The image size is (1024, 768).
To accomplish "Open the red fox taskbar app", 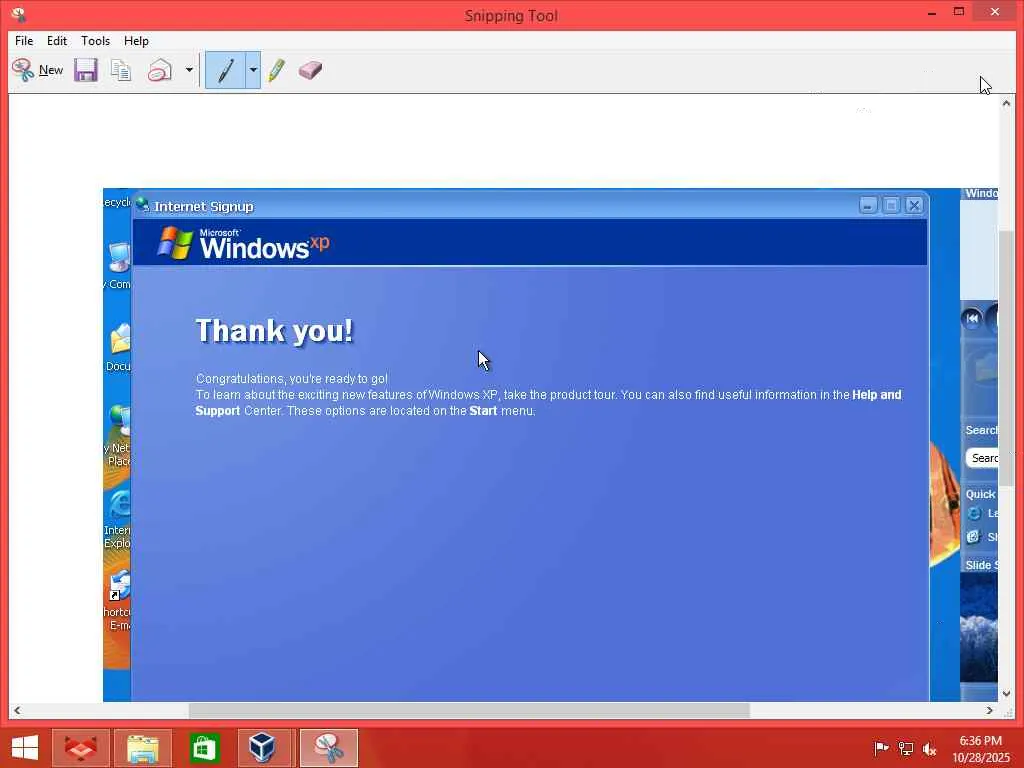I will click(x=81, y=748).
